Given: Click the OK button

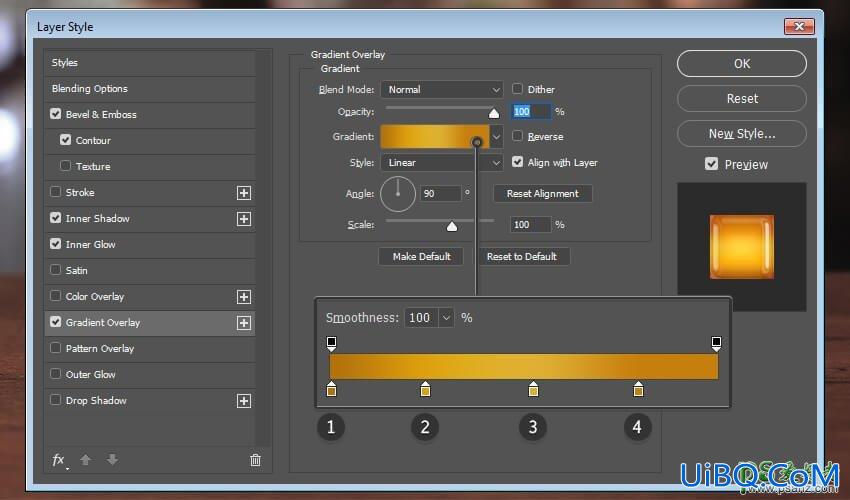Looking at the screenshot, I should click(742, 64).
